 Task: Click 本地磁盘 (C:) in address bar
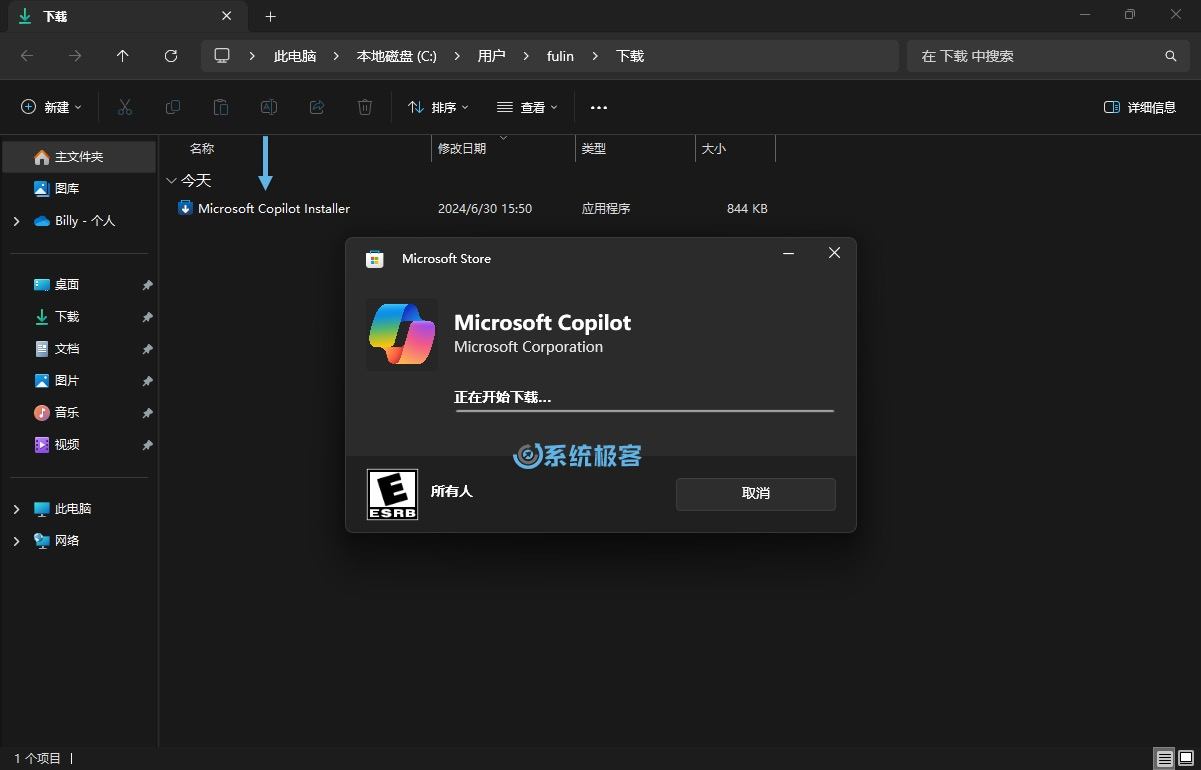click(x=397, y=56)
